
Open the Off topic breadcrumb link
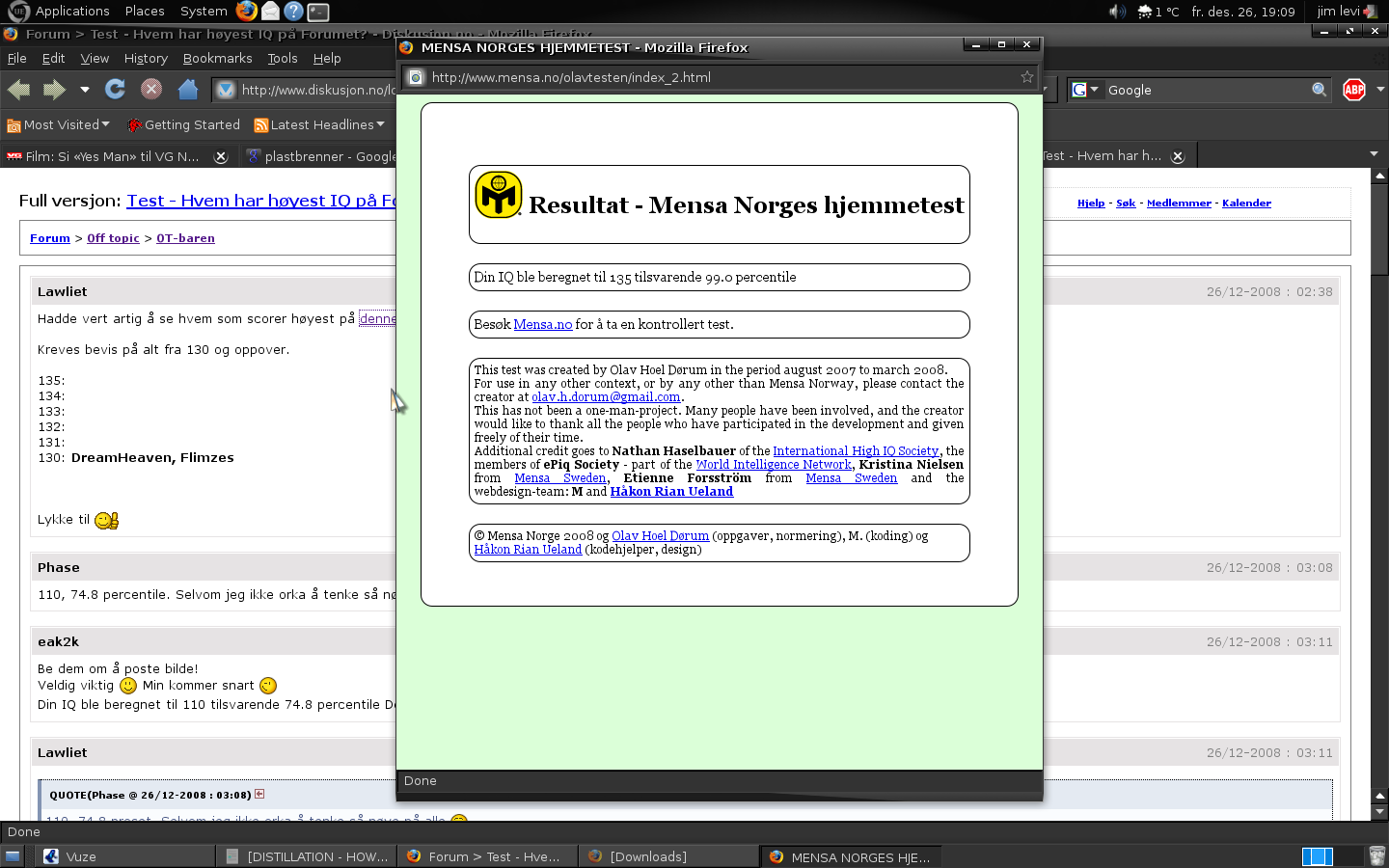coord(113,238)
